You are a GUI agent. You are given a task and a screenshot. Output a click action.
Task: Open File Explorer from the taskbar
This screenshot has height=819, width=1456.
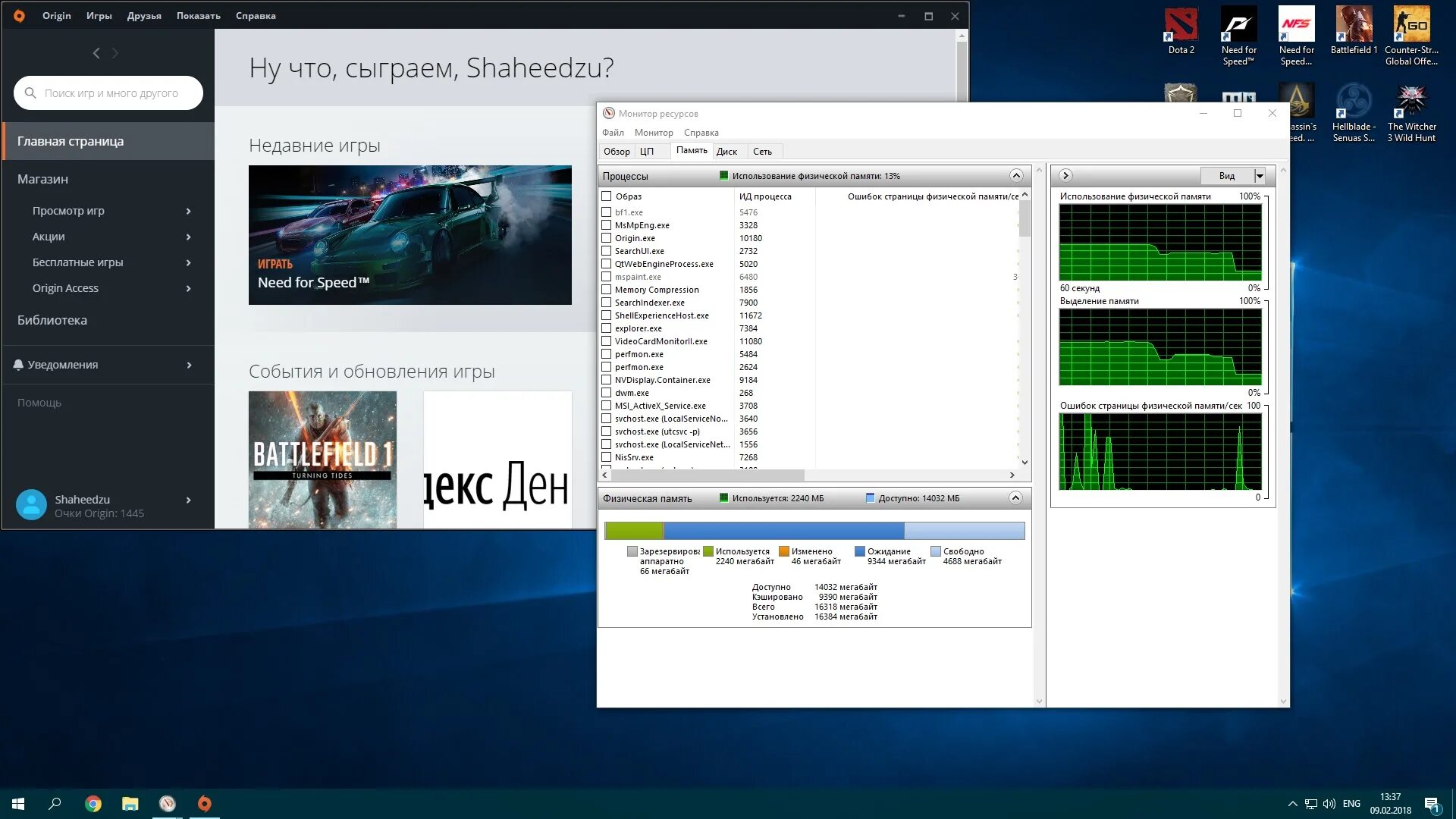click(x=130, y=804)
